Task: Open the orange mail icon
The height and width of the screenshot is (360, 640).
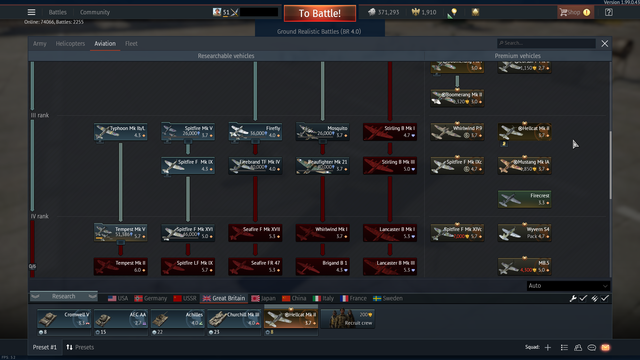Action: 605,347
